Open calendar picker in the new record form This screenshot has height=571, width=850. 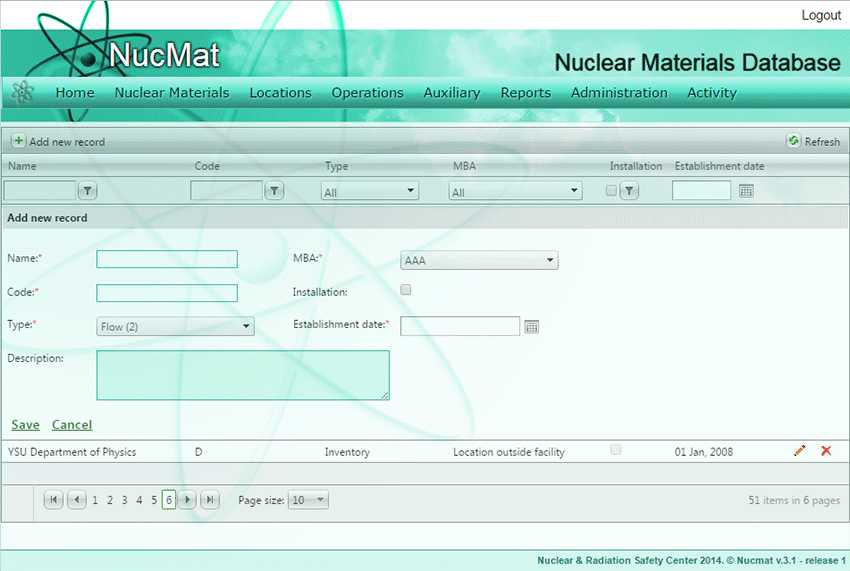pos(532,326)
